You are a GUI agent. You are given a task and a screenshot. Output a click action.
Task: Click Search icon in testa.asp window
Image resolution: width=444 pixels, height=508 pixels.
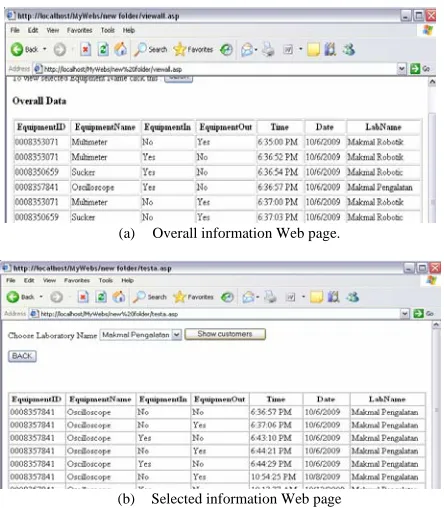pos(139,297)
